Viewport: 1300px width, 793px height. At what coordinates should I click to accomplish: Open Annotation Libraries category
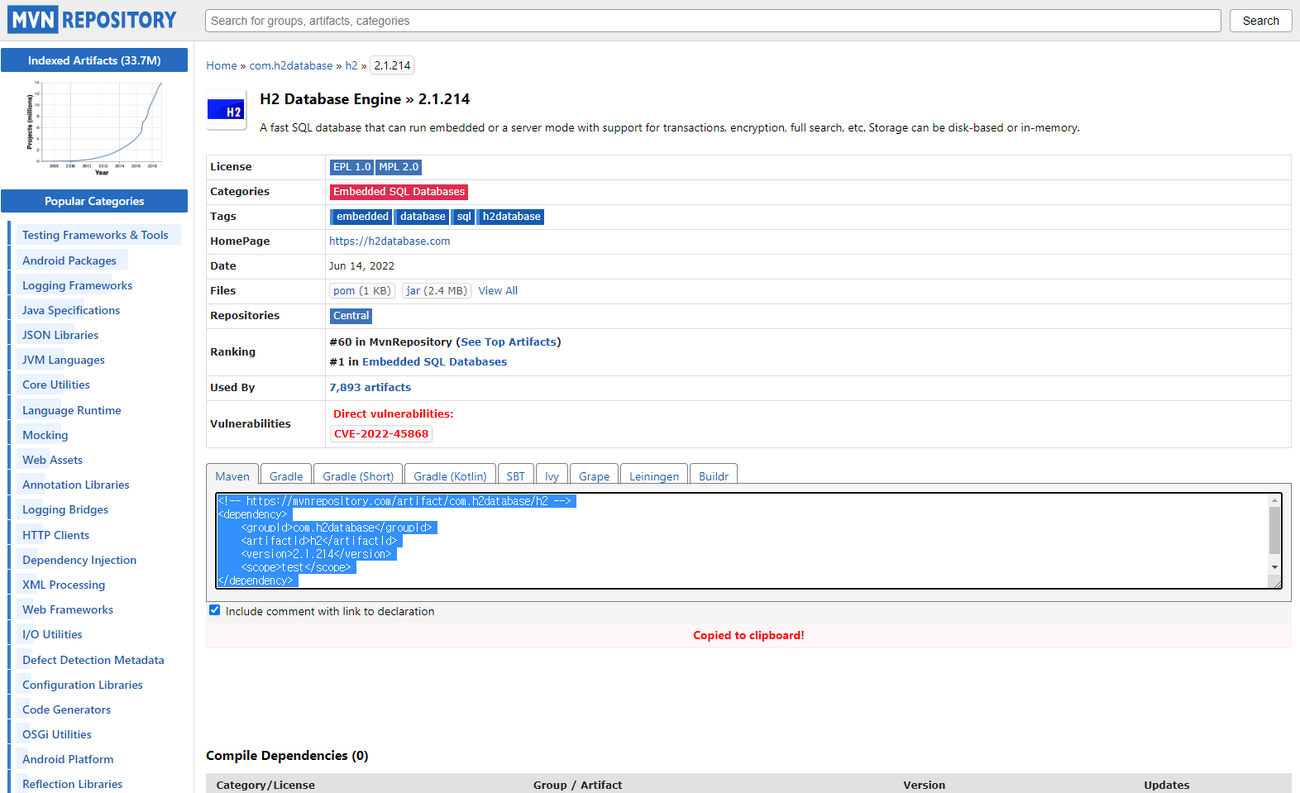76,485
